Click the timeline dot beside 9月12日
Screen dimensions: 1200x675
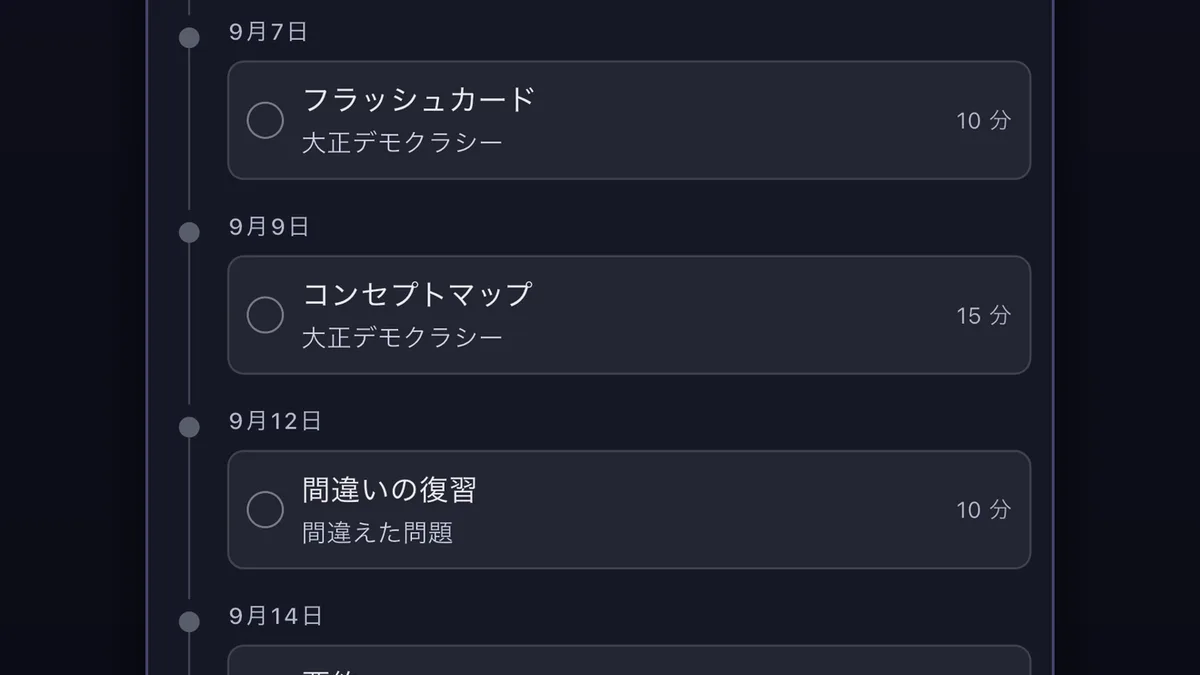point(189,428)
